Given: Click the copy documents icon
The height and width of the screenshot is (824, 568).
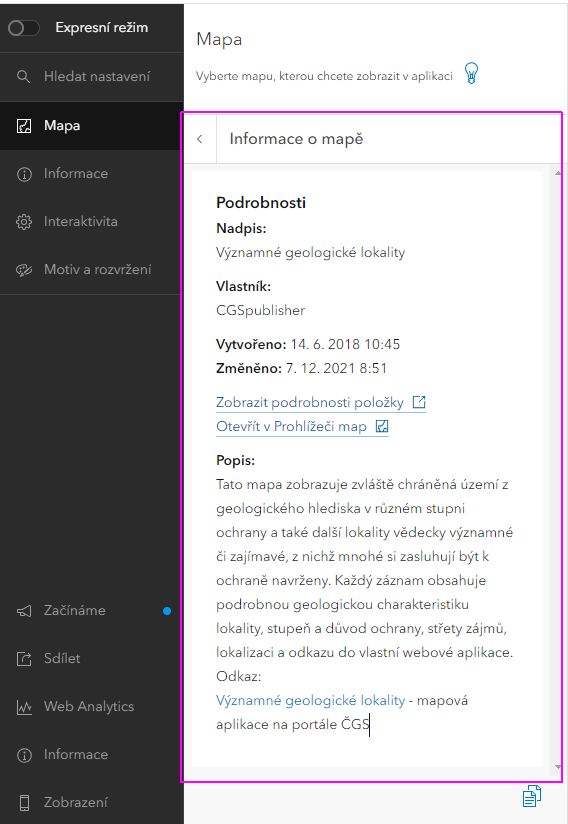Looking at the screenshot, I should pos(532,796).
